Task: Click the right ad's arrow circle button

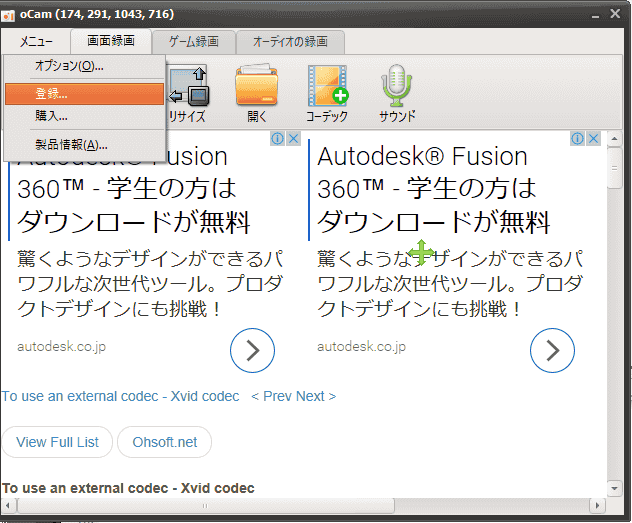Action: [552, 350]
